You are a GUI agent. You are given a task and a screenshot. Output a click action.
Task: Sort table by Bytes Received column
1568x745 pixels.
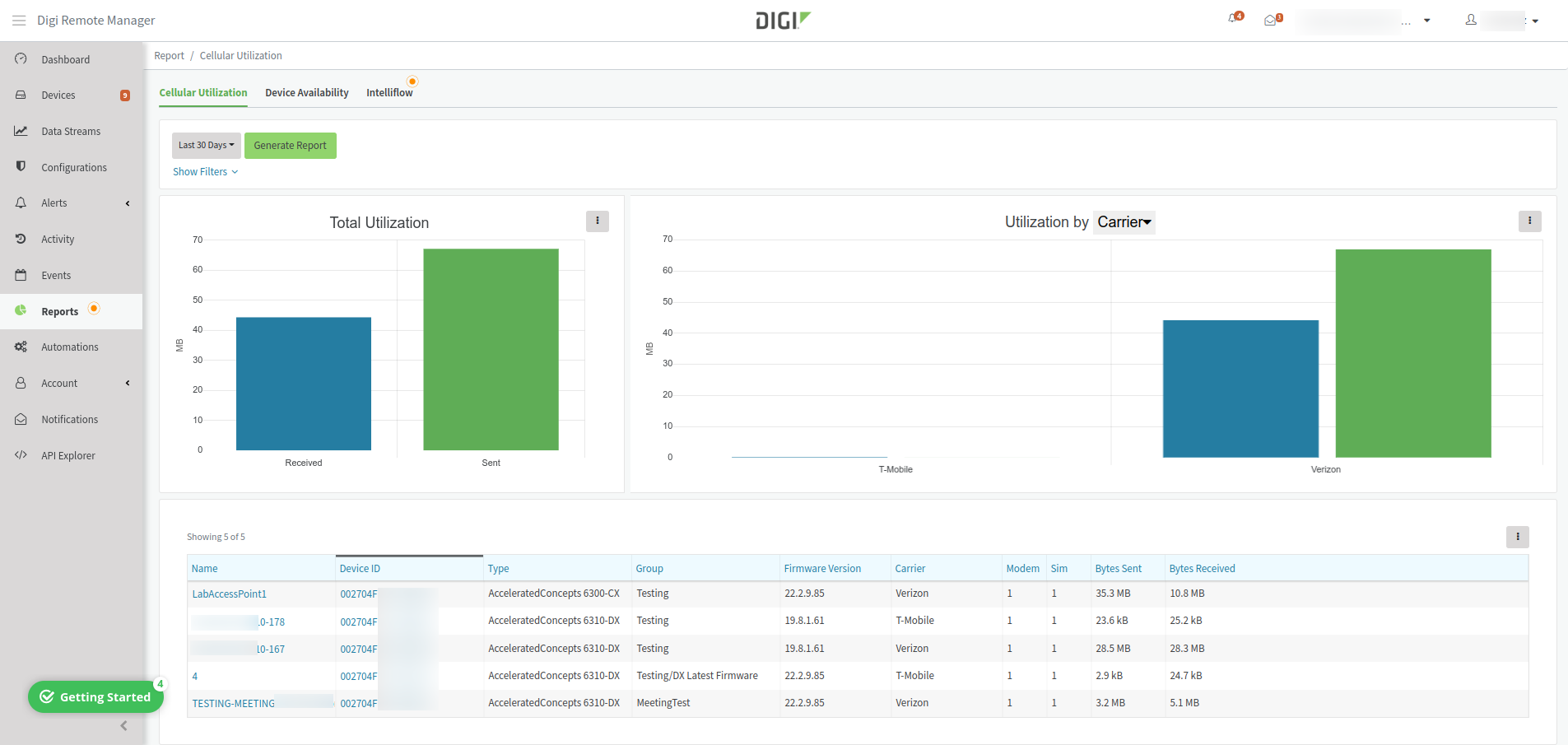pyautogui.click(x=1202, y=569)
